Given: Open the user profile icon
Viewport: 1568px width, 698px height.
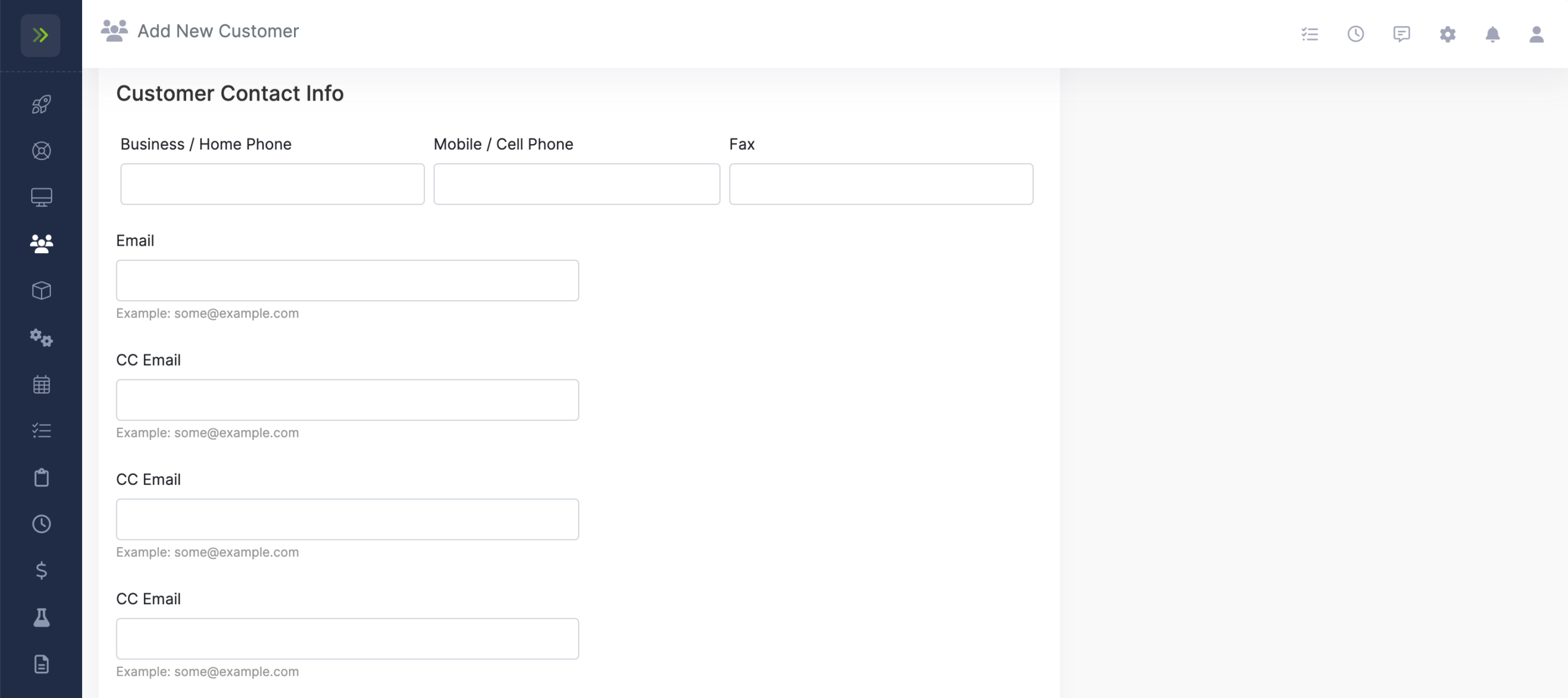Looking at the screenshot, I should [1536, 34].
